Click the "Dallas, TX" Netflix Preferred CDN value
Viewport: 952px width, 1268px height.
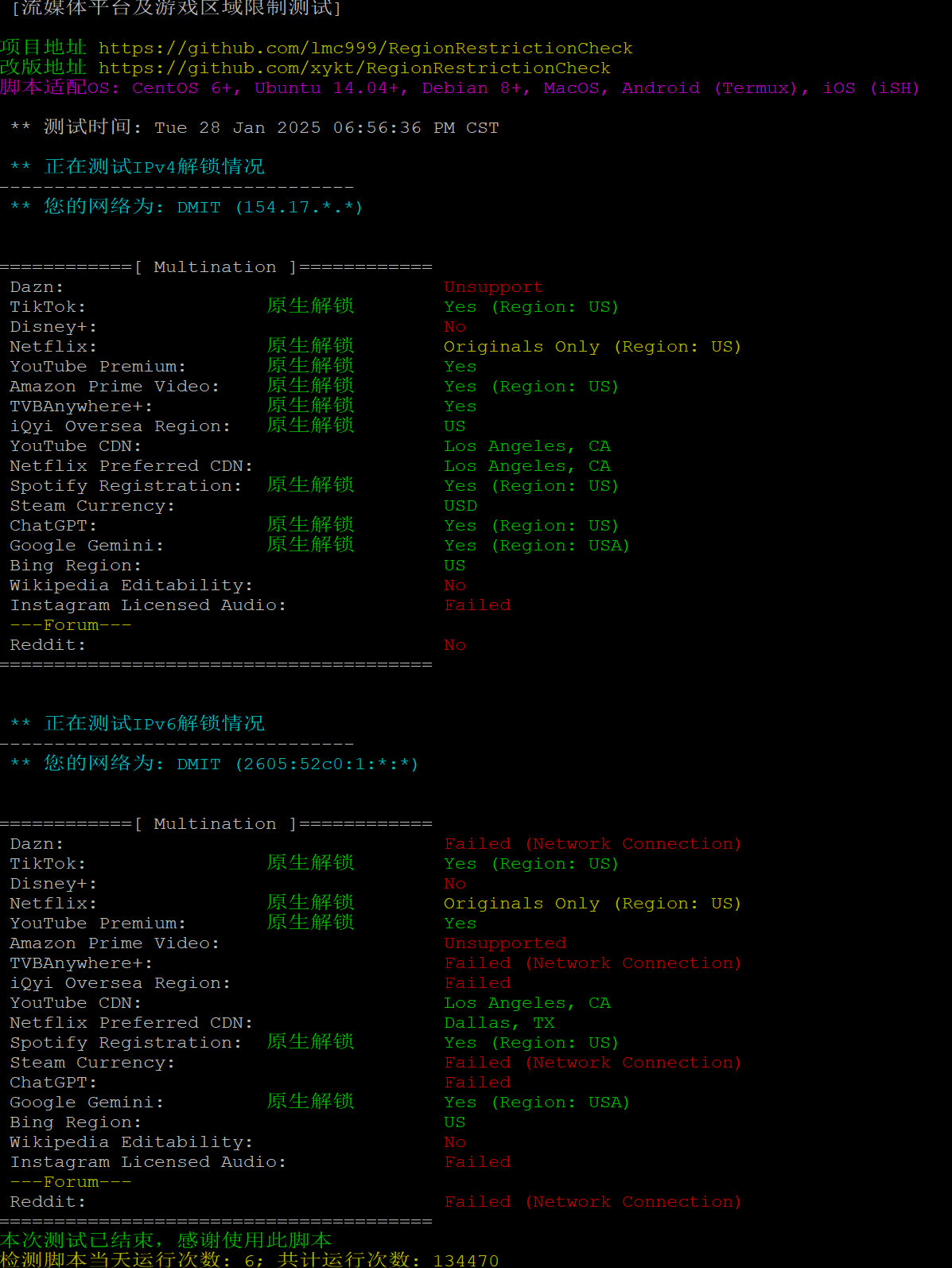(x=499, y=1023)
